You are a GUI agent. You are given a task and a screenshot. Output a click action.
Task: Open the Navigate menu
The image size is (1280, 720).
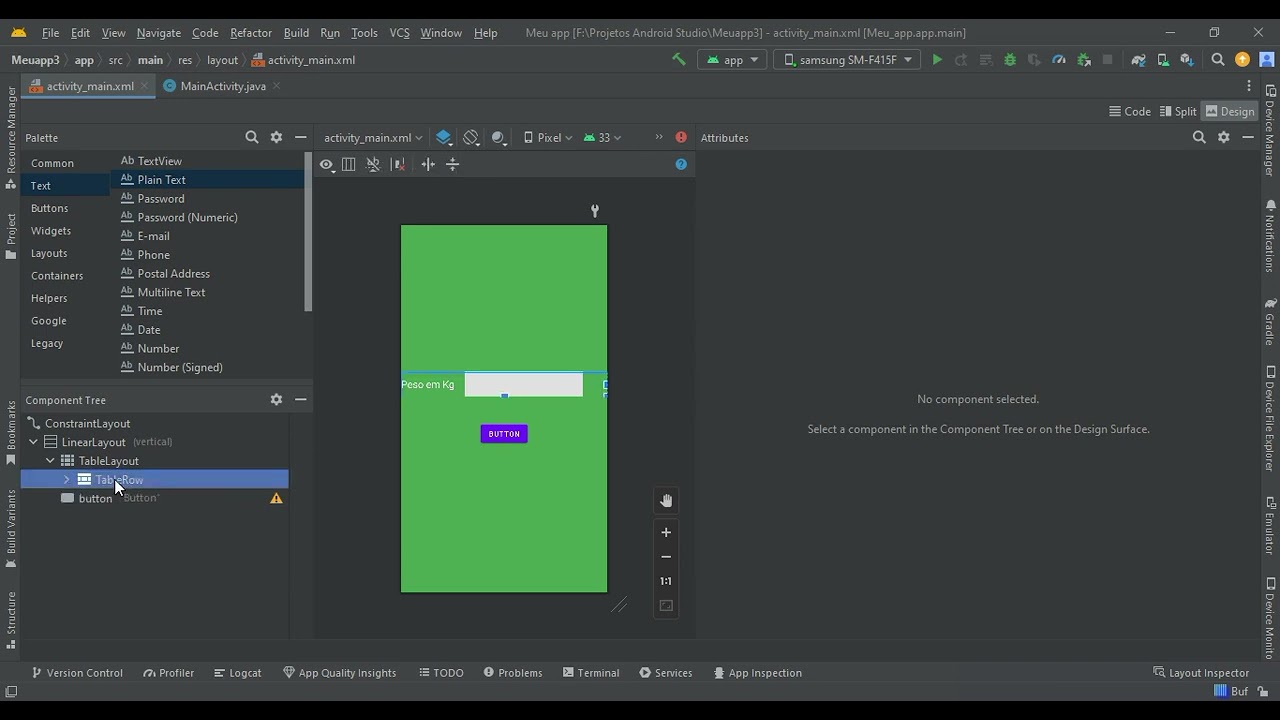[159, 33]
